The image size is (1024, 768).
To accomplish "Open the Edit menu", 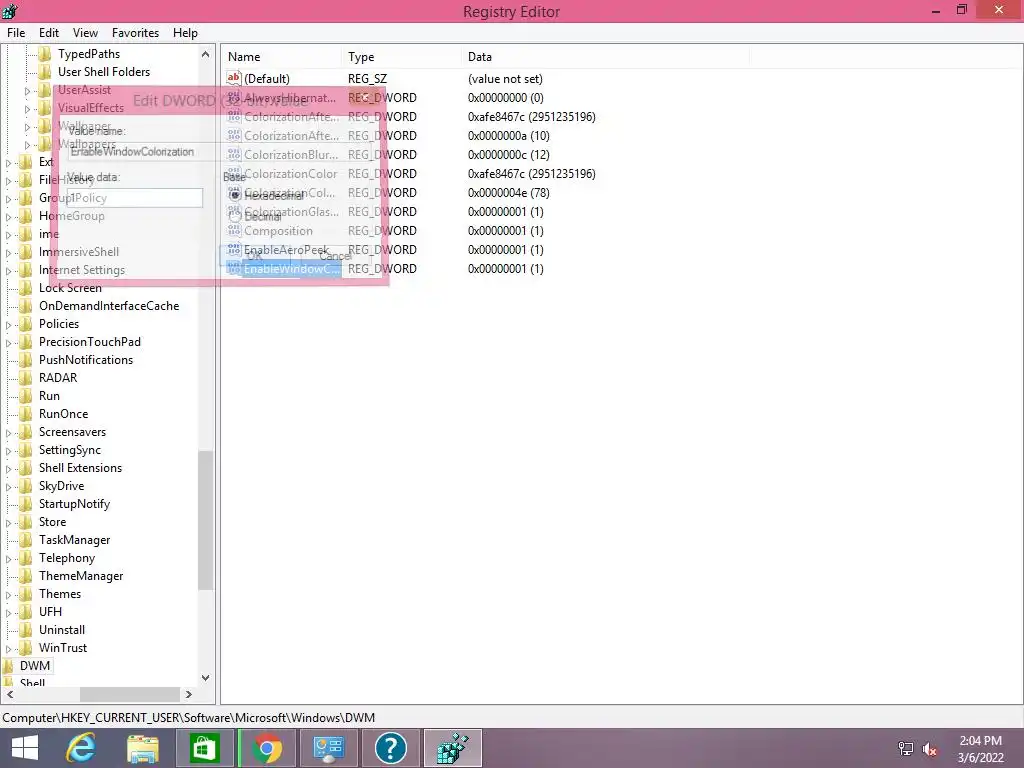I will [48, 33].
